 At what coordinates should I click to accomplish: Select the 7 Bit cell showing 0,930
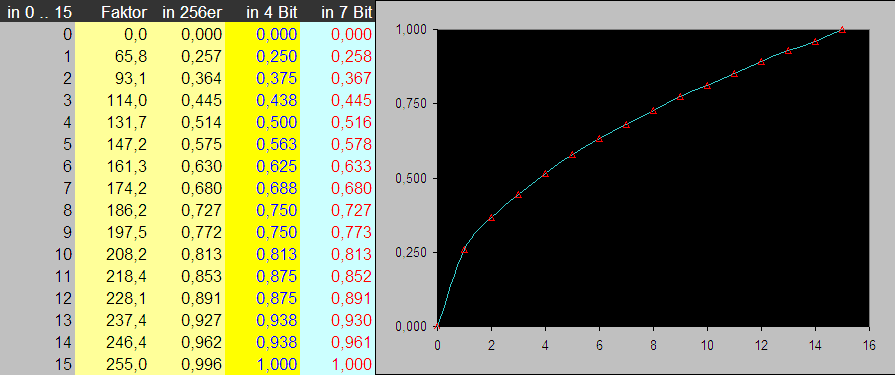pyautogui.click(x=337, y=320)
